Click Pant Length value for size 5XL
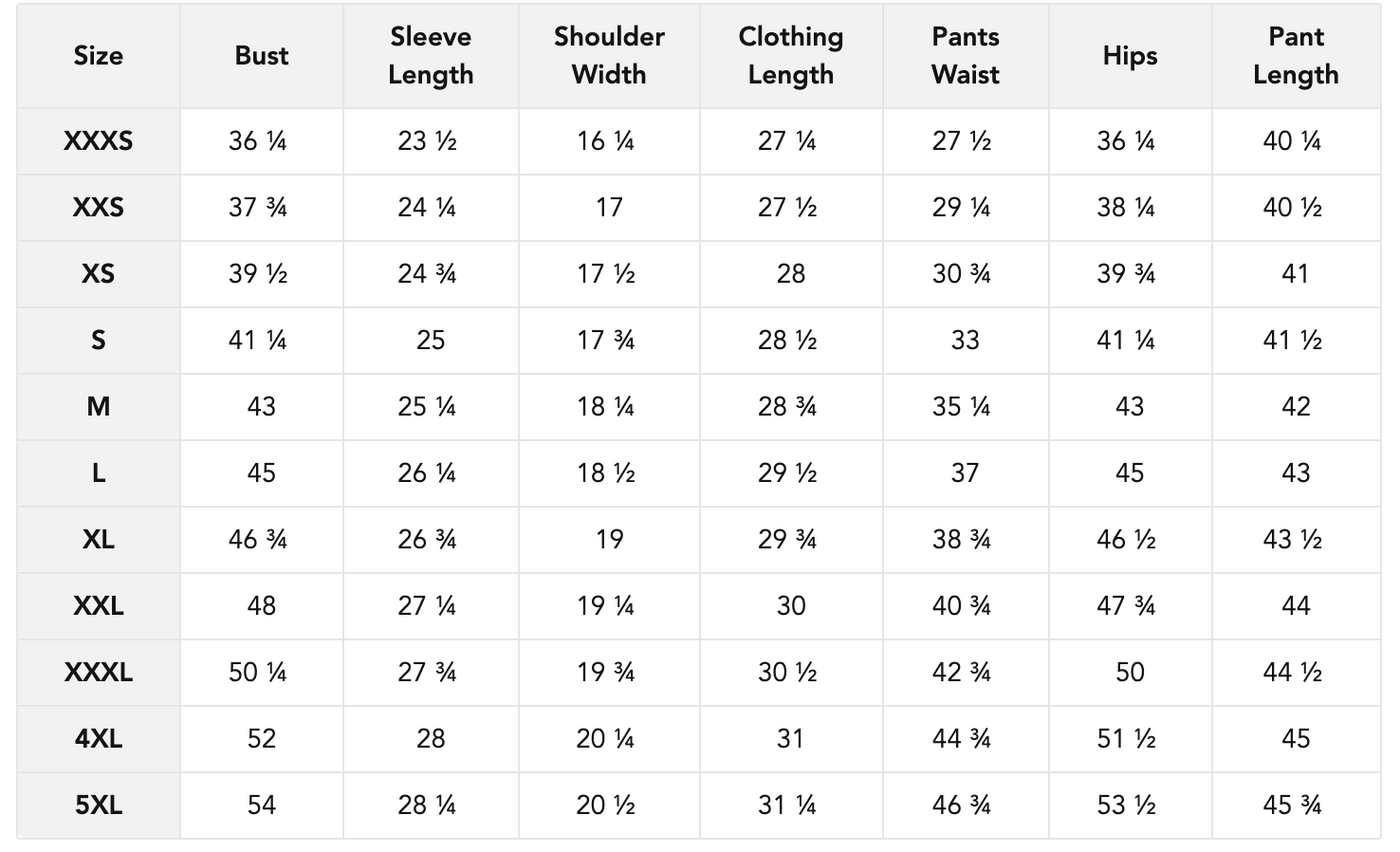Image resolution: width=1400 pixels, height=852 pixels. (x=1295, y=805)
